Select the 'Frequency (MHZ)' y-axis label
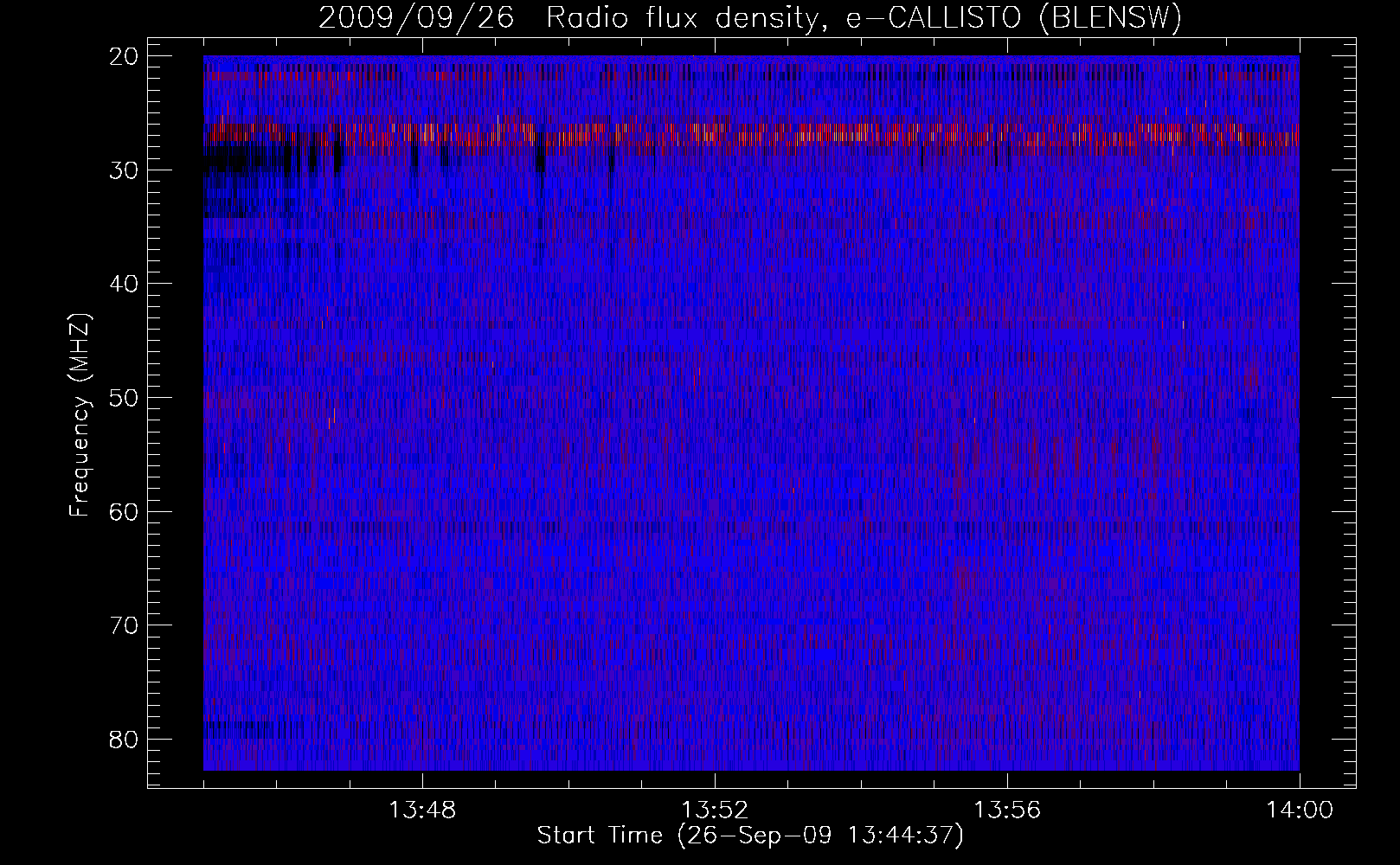 tap(80, 414)
